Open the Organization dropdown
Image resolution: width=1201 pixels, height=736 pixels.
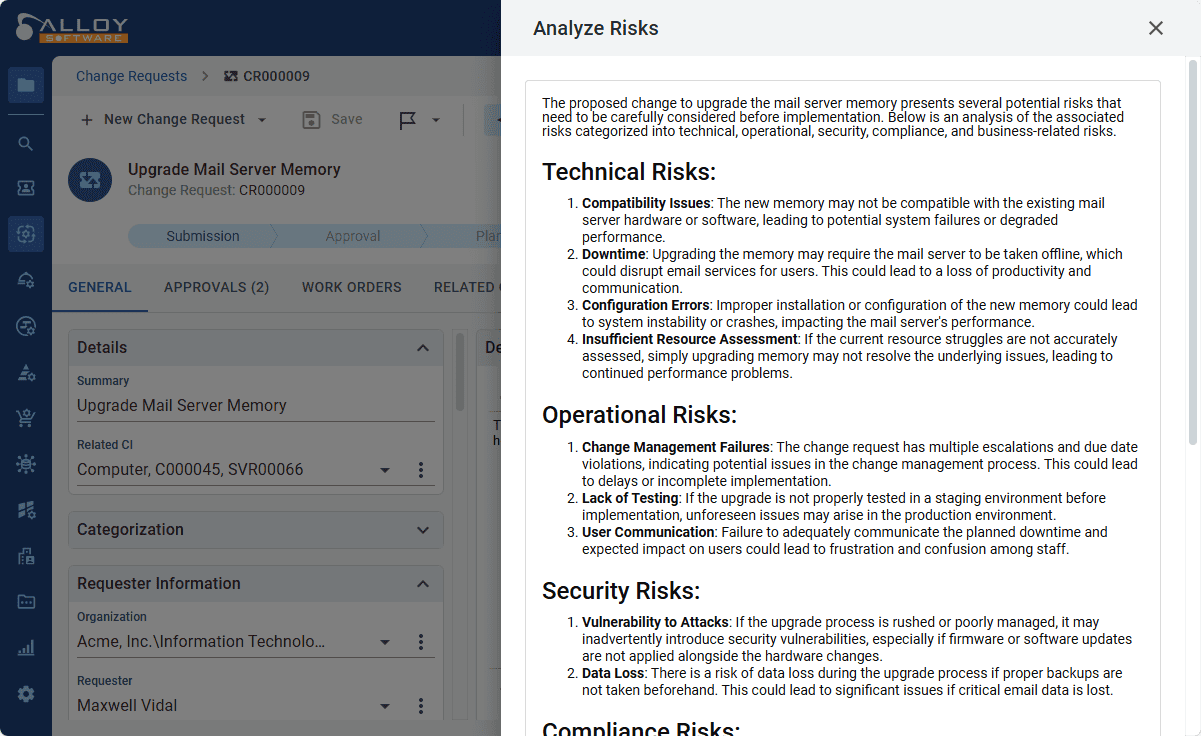(385, 642)
